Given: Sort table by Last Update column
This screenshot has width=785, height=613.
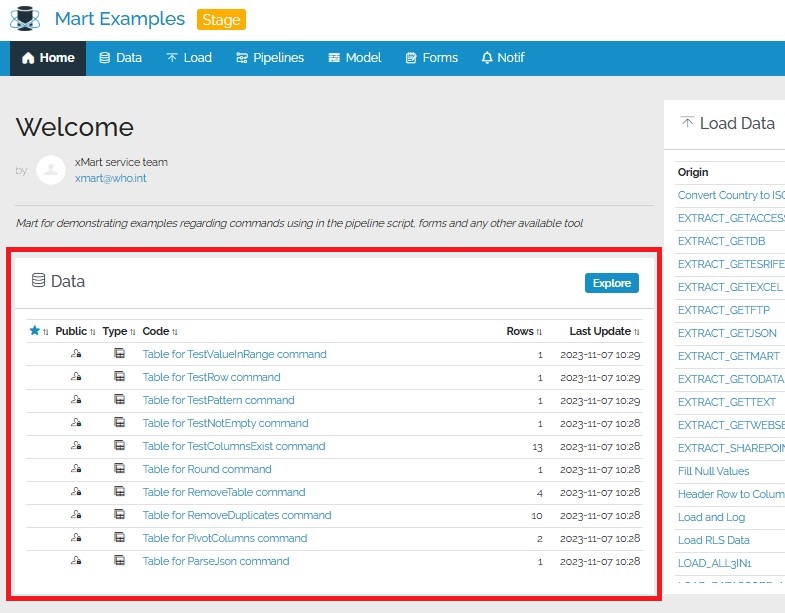Looking at the screenshot, I should [605, 331].
